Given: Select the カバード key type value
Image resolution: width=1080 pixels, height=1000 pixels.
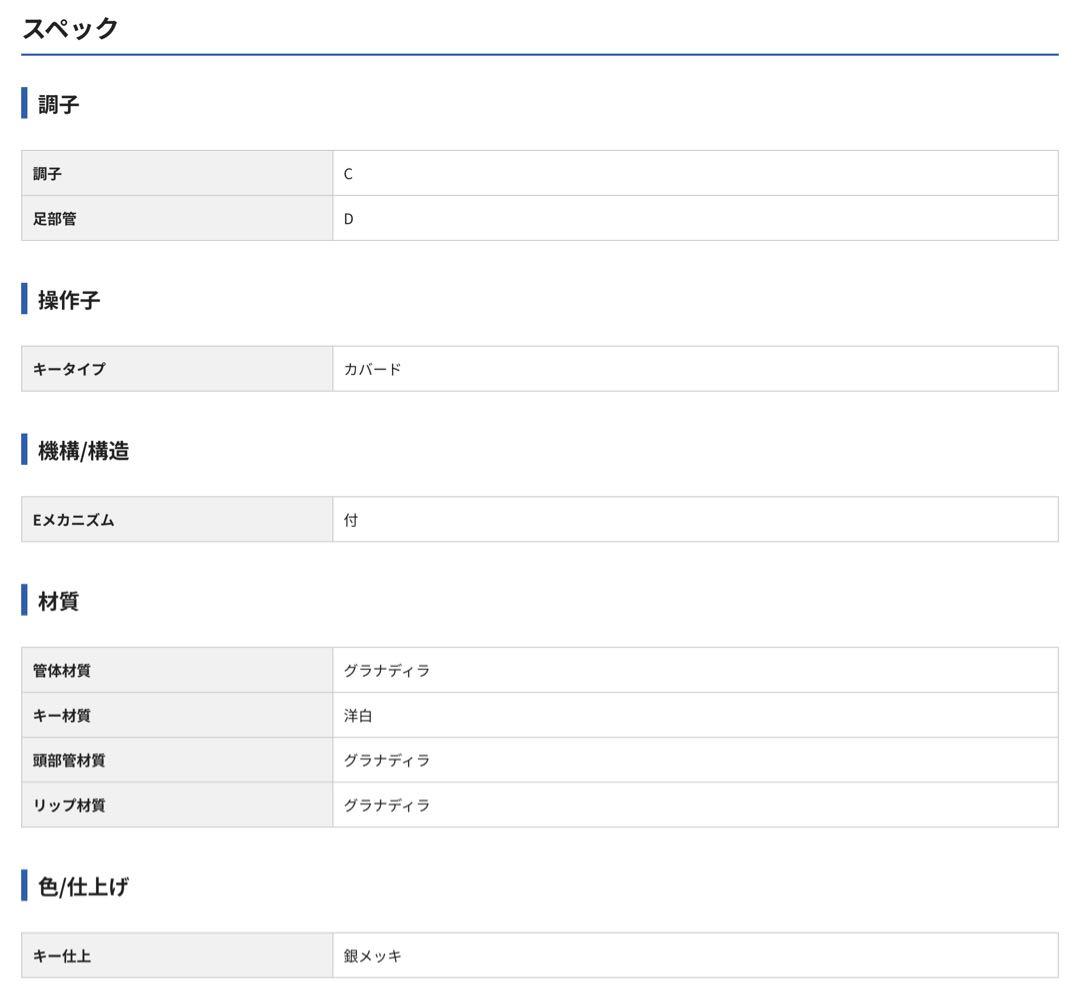Looking at the screenshot, I should (x=372, y=369).
